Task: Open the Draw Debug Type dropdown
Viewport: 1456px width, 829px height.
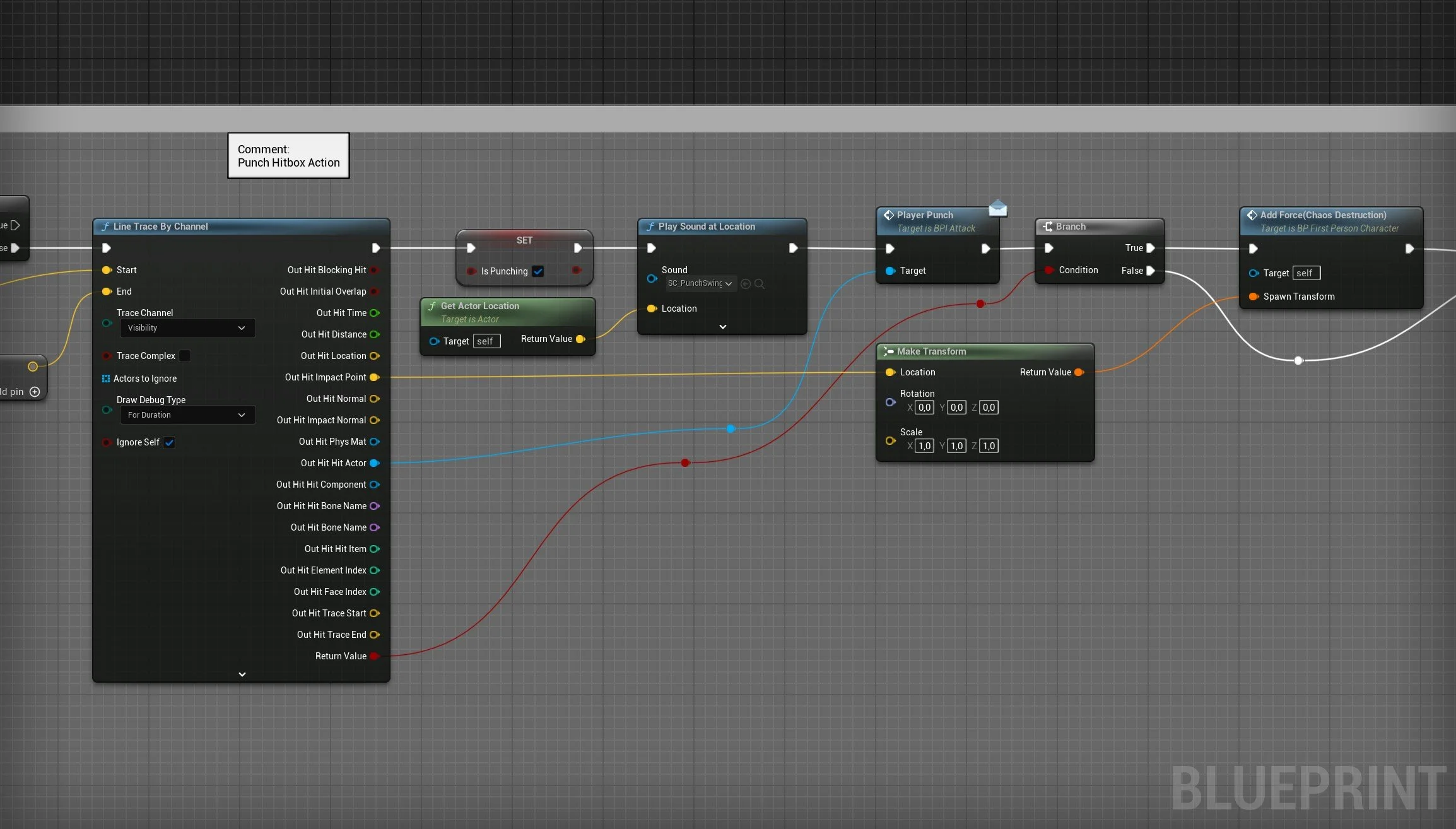Action: [x=187, y=415]
